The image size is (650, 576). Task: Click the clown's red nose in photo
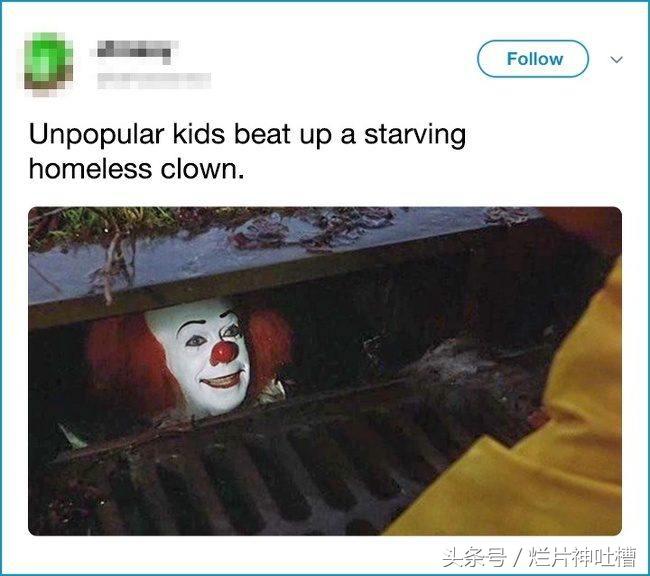[224, 352]
